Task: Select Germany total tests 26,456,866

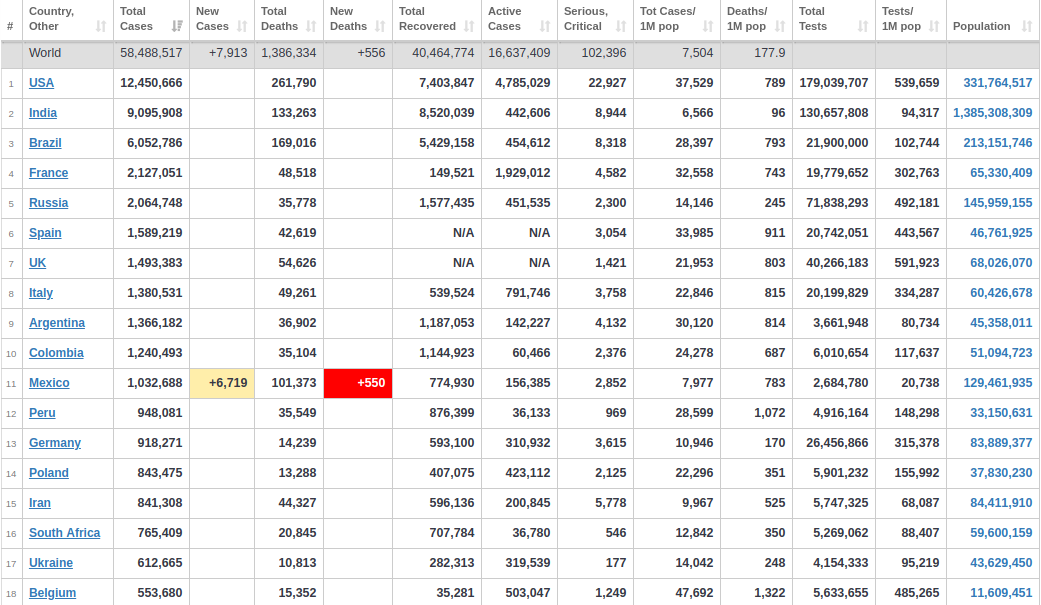Action: click(x=837, y=443)
